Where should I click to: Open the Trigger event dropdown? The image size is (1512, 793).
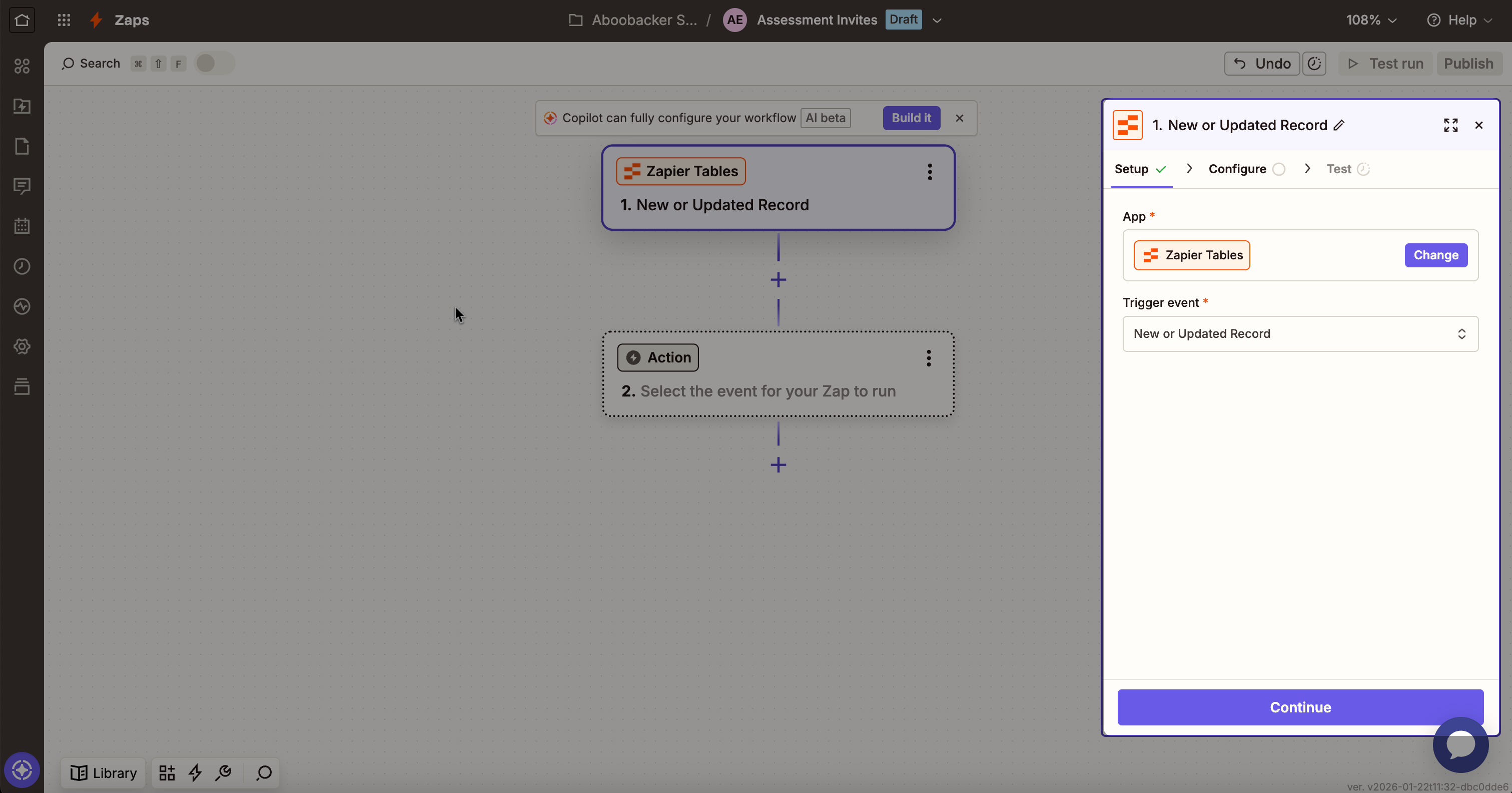(x=1299, y=333)
